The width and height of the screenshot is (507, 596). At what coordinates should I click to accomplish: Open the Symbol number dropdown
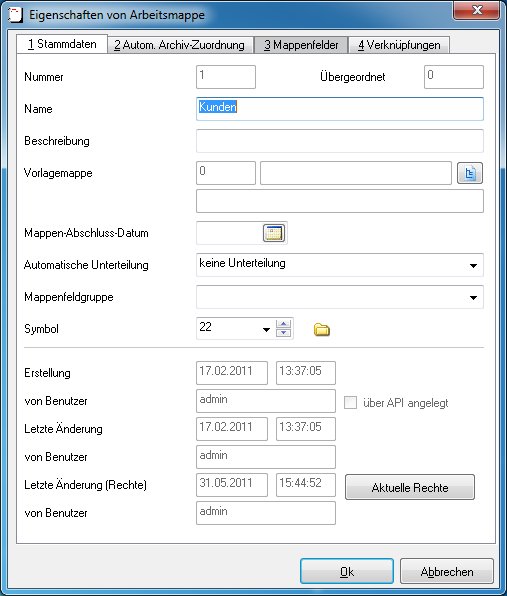pos(266,329)
